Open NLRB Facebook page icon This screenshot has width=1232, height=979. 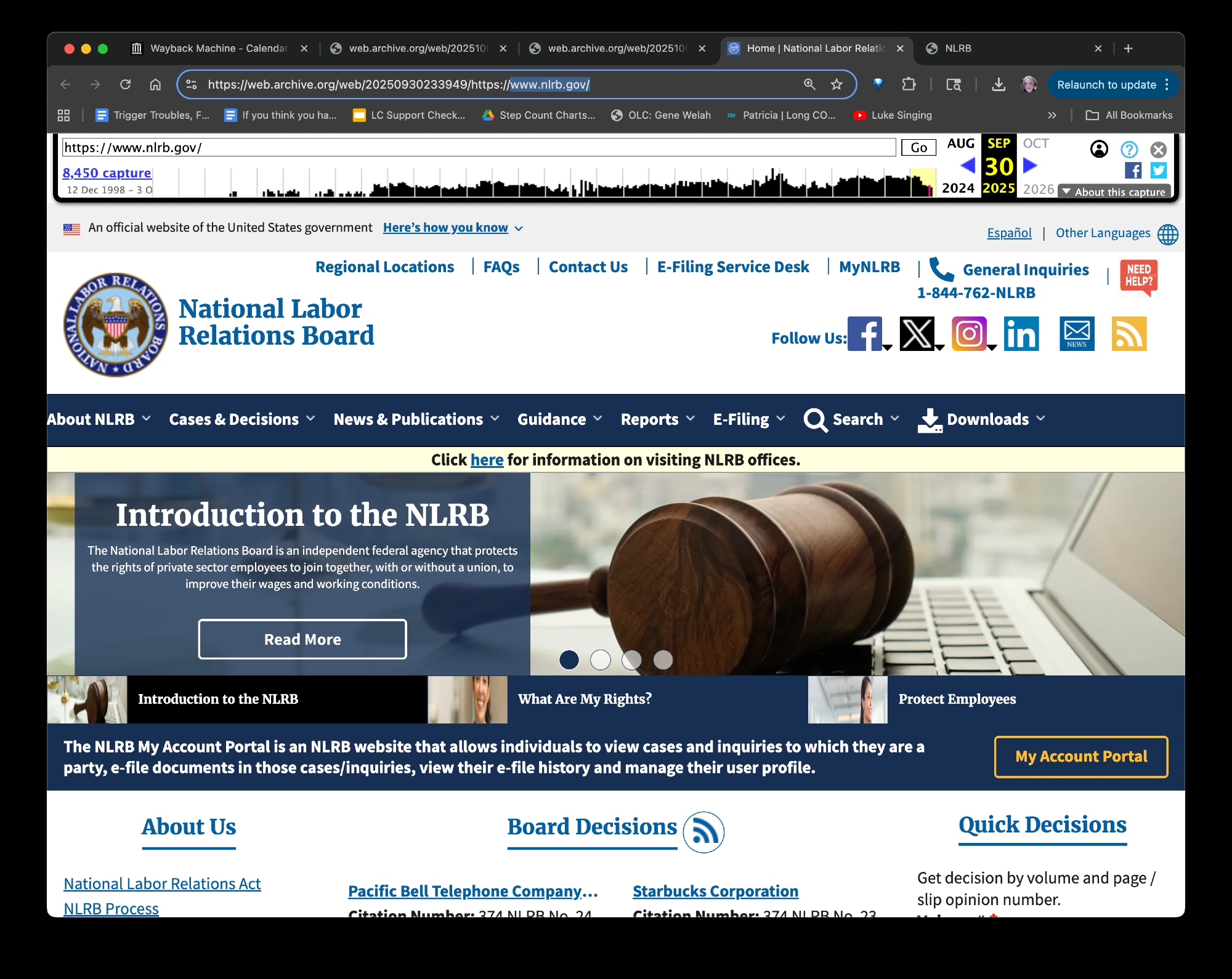[865, 334]
